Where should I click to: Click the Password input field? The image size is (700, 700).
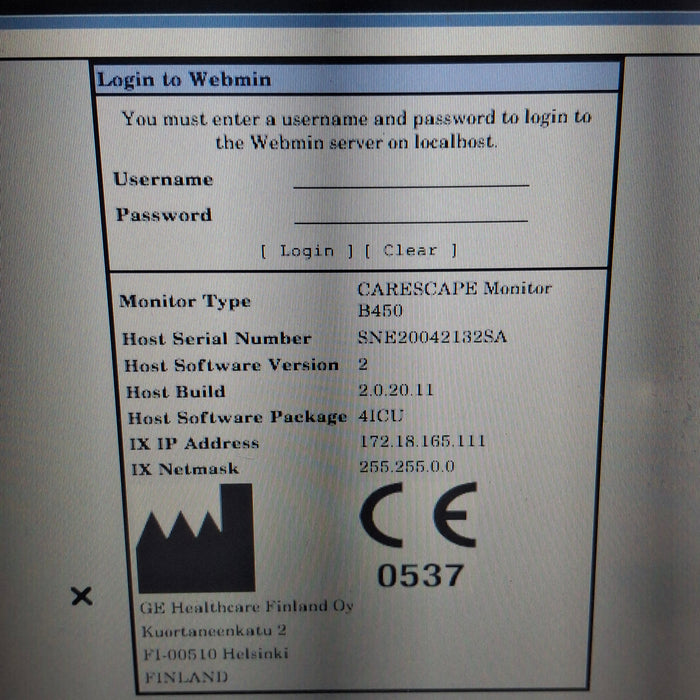[x=411, y=215]
